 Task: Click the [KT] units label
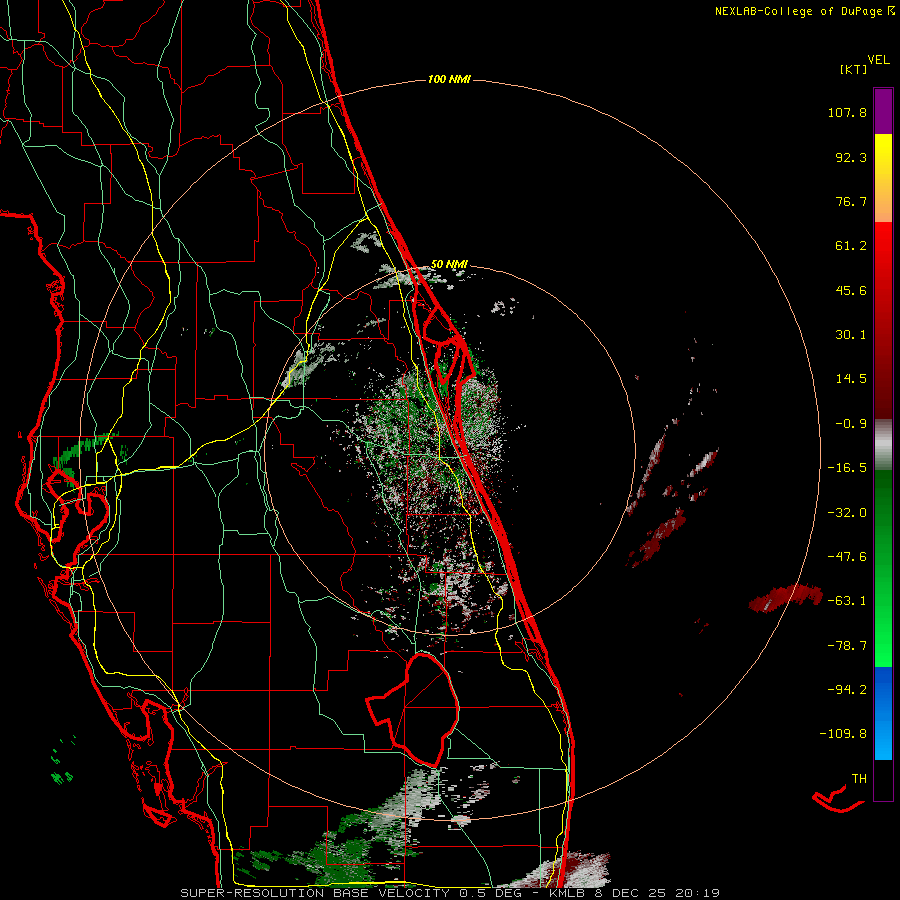pos(854,69)
